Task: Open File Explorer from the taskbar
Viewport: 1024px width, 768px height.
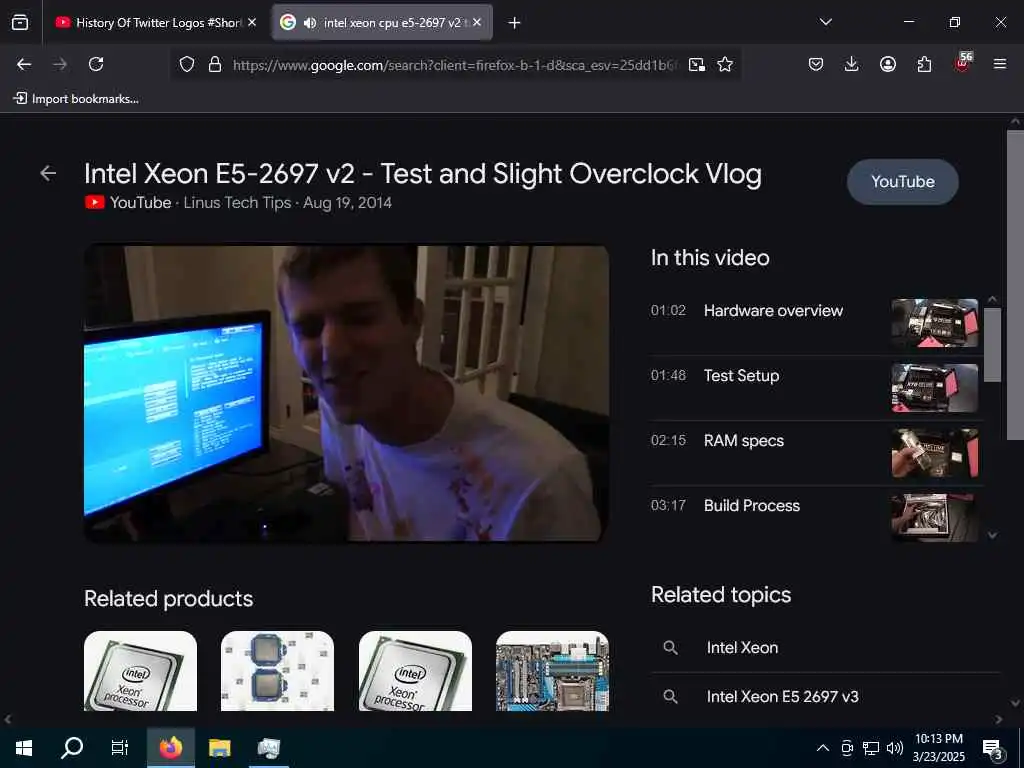Action: tap(219, 748)
